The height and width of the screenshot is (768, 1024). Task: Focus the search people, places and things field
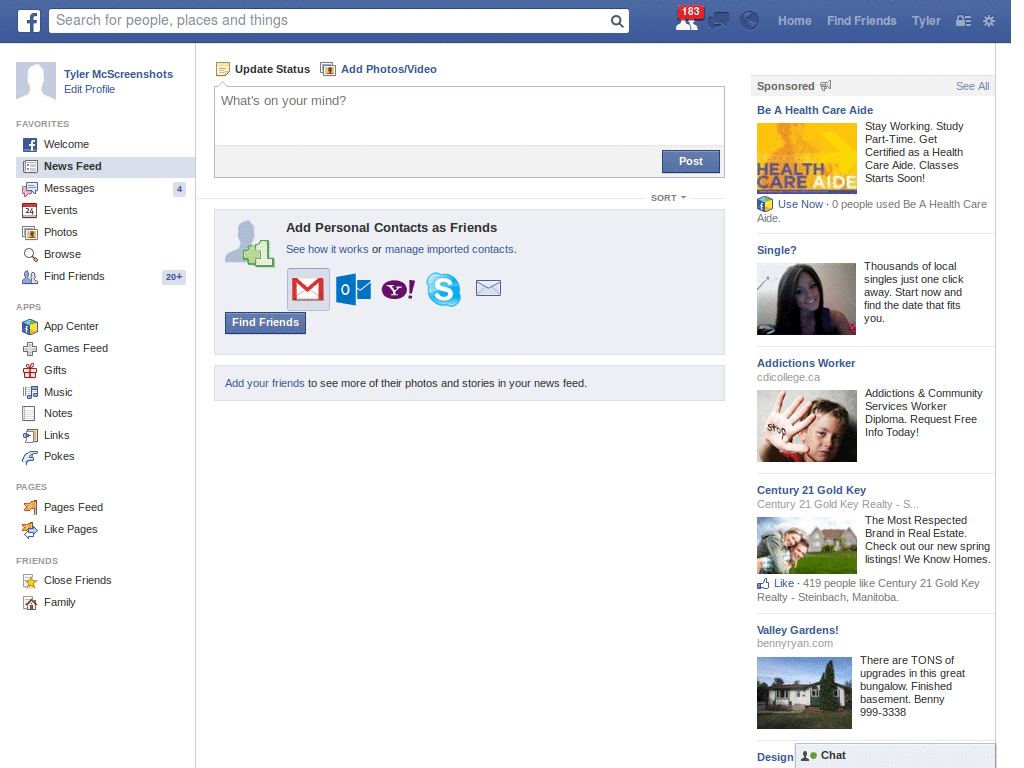(x=330, y=21)
